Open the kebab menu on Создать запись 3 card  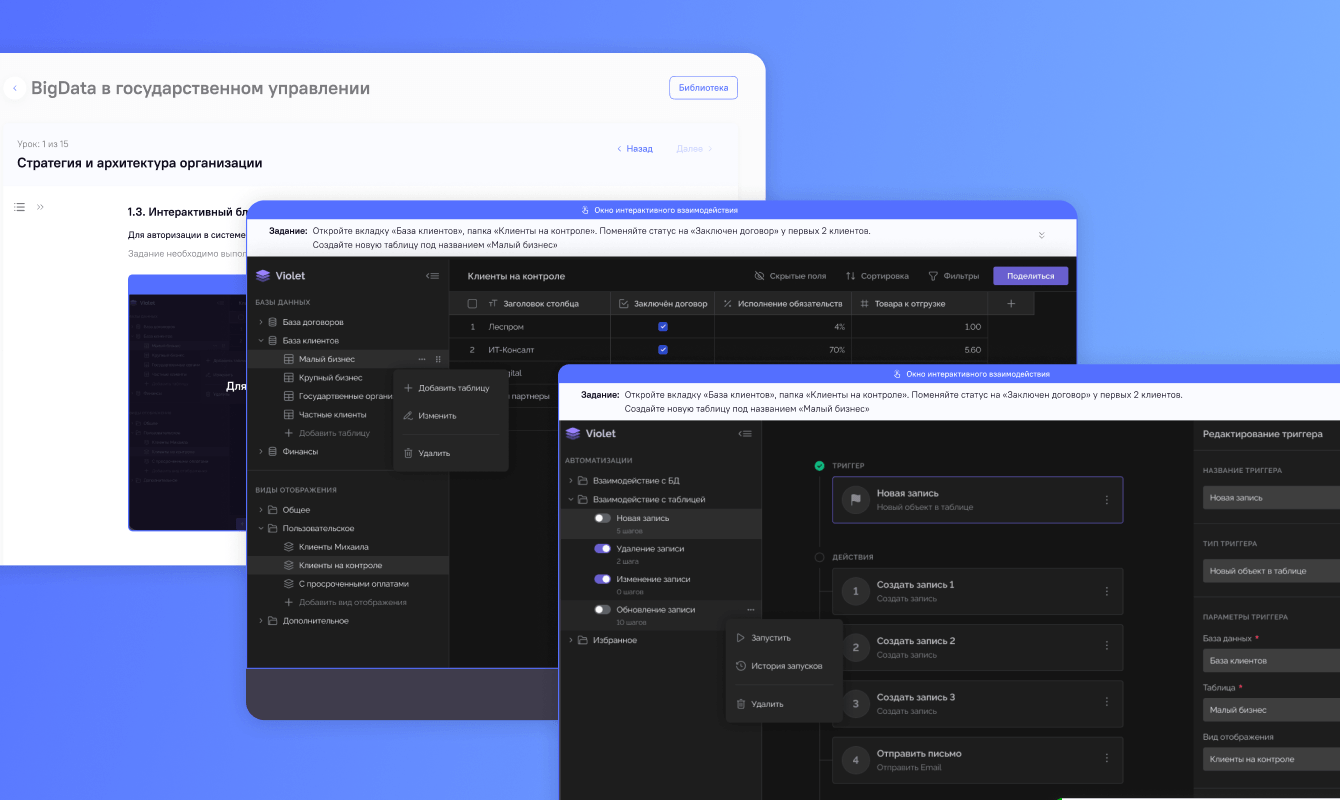coord(1106,704)
